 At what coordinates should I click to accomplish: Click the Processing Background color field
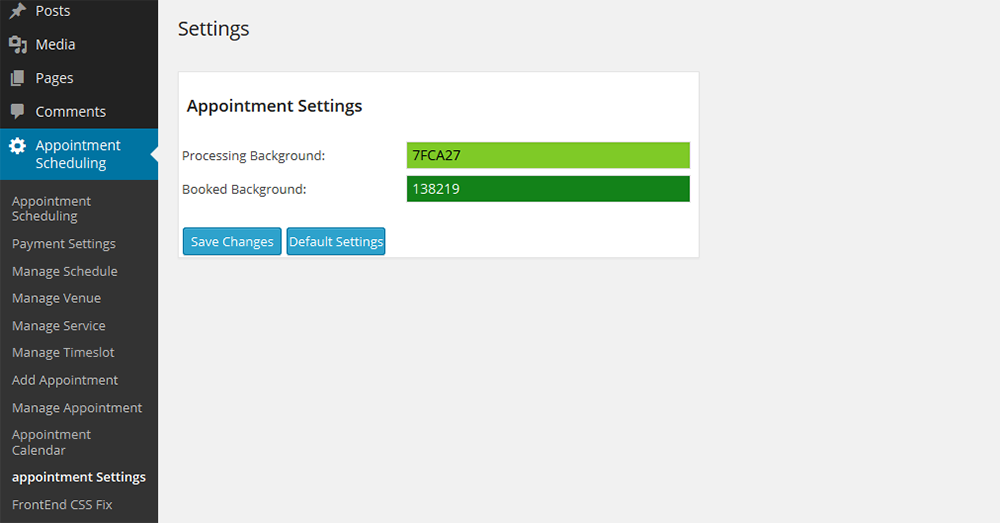tap(548, 155)
